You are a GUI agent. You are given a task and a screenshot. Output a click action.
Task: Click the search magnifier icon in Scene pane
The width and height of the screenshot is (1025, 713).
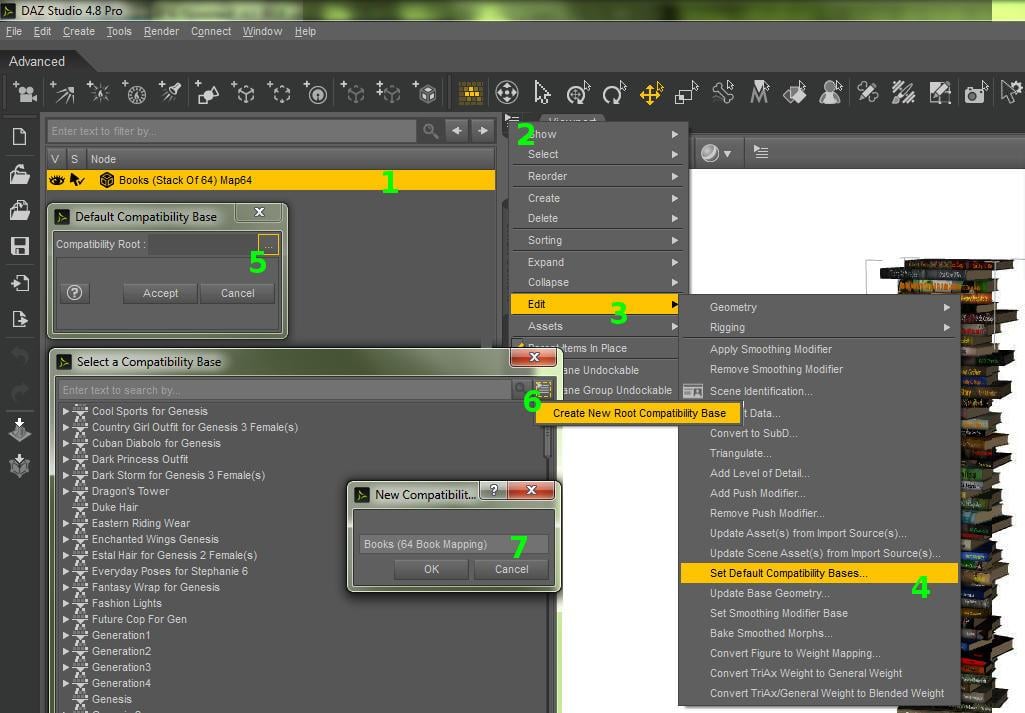(x=430, y=131)
